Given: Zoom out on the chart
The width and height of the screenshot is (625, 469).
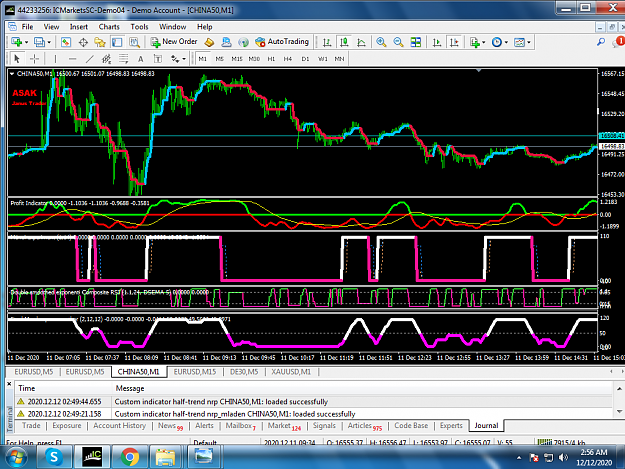Looking at the screenshot, I should pyautogui.click(x=398, y=42).
